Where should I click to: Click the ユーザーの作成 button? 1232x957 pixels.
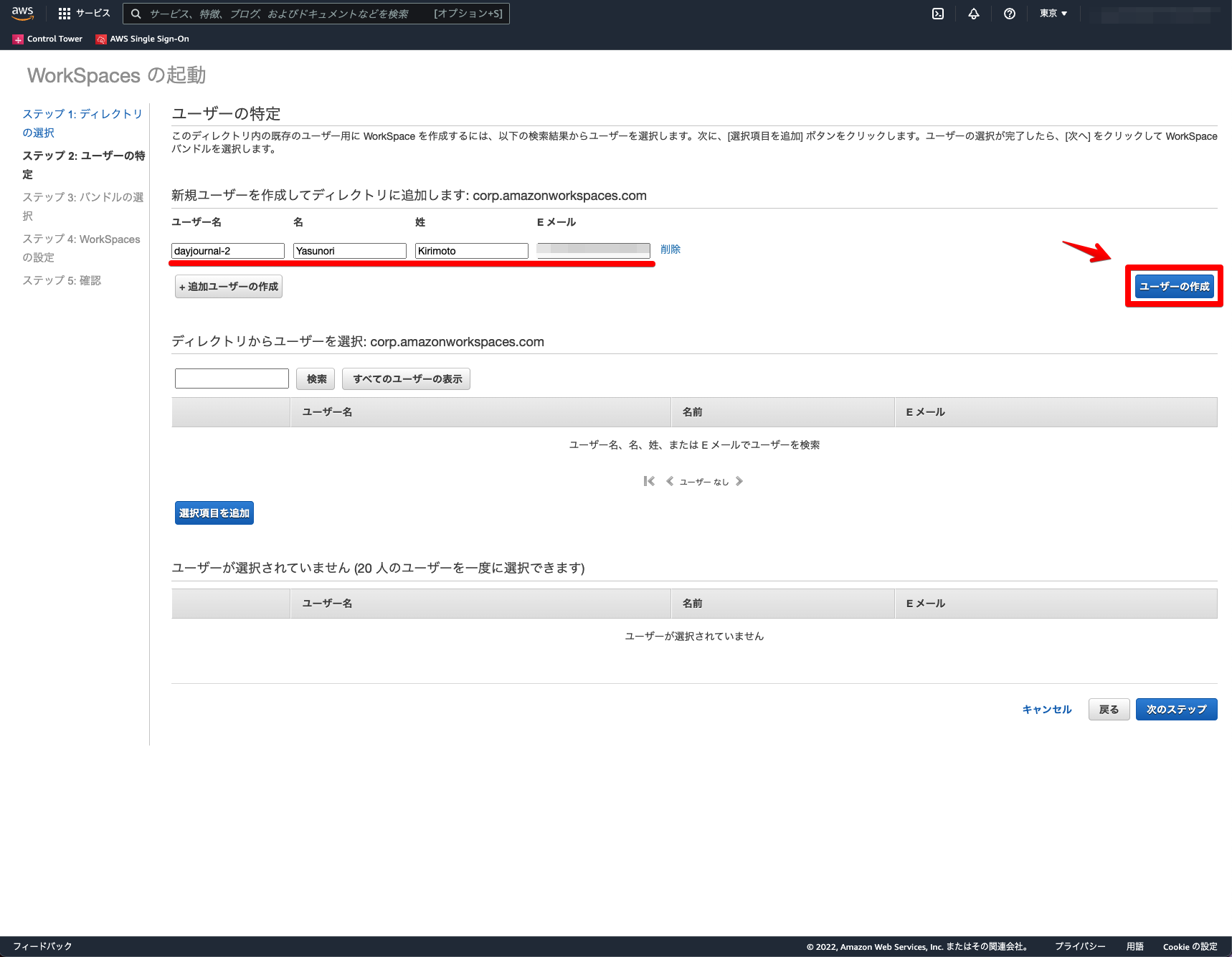1173,285
